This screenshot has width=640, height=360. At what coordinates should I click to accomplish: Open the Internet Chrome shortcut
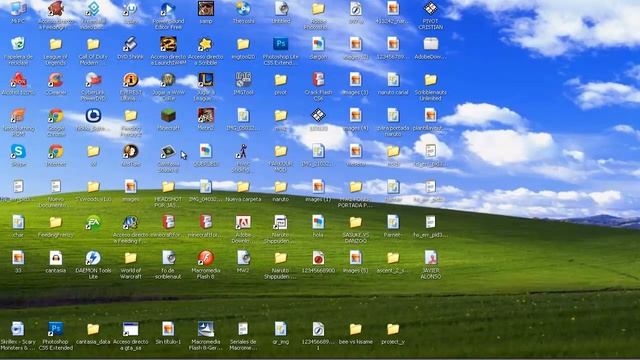(x=56, y=151)
